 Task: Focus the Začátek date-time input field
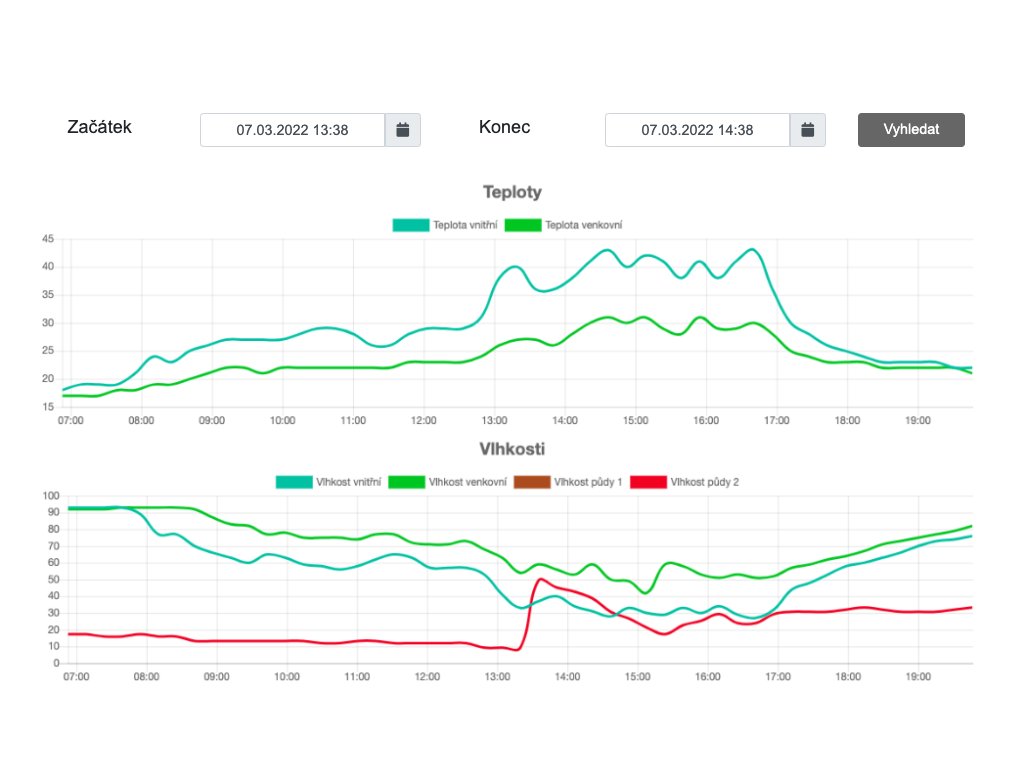coord(292,130)
